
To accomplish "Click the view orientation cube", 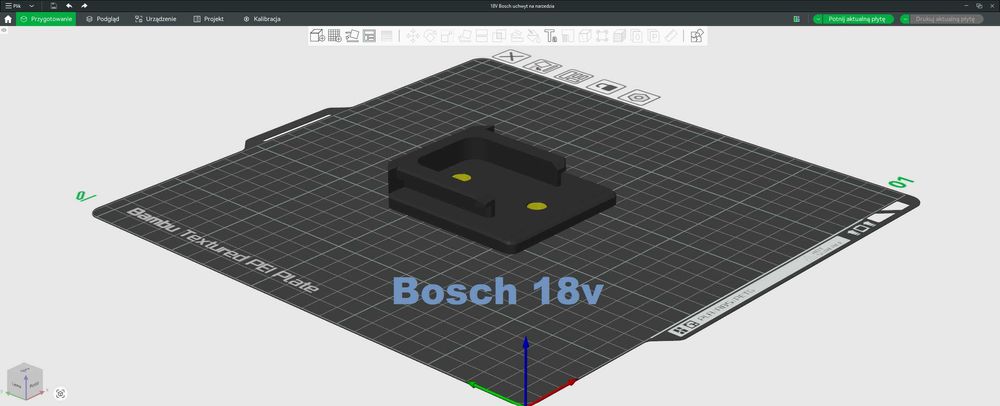I will point(25,381).
